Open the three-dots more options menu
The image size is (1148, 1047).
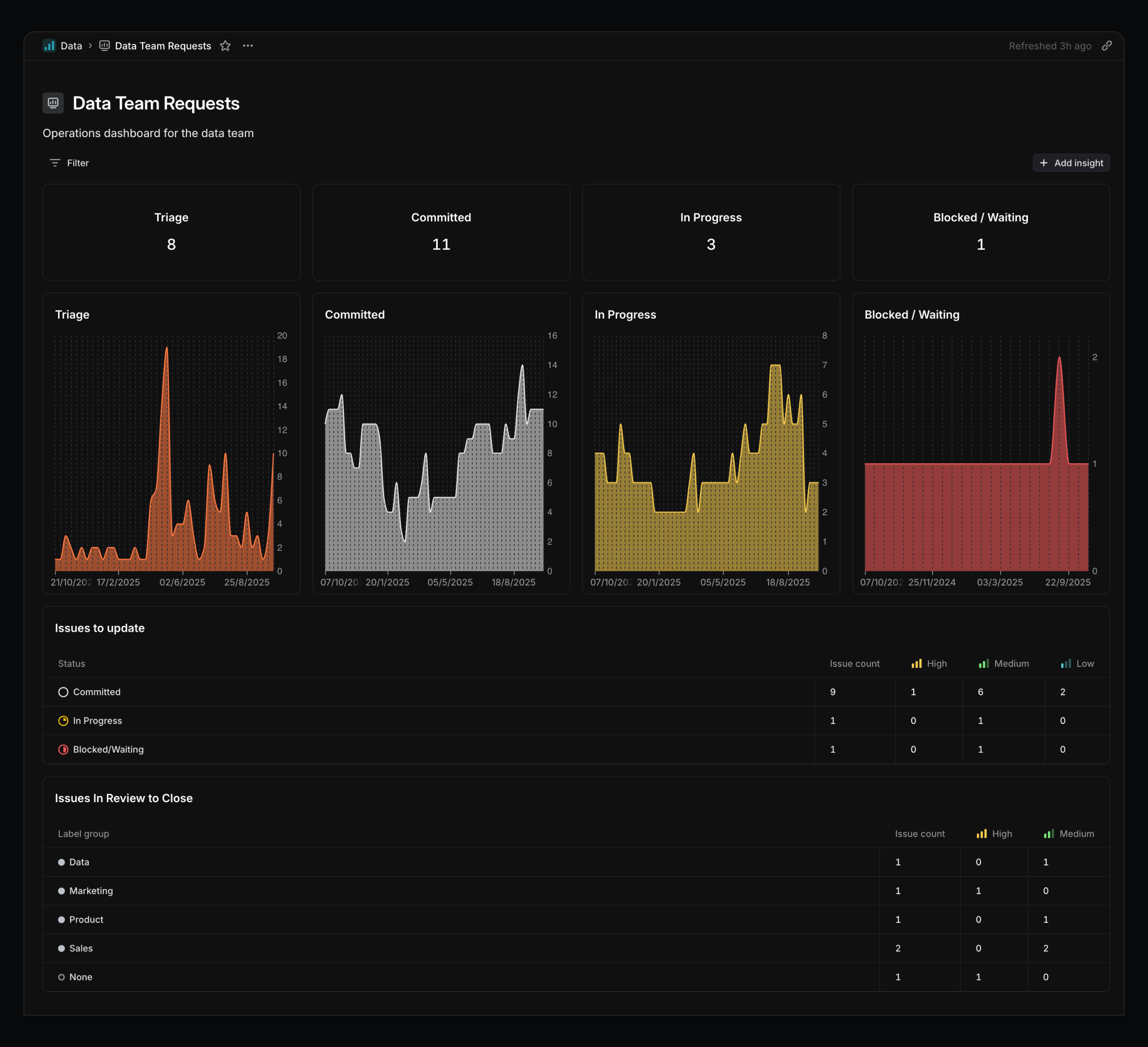pos(248,46)
